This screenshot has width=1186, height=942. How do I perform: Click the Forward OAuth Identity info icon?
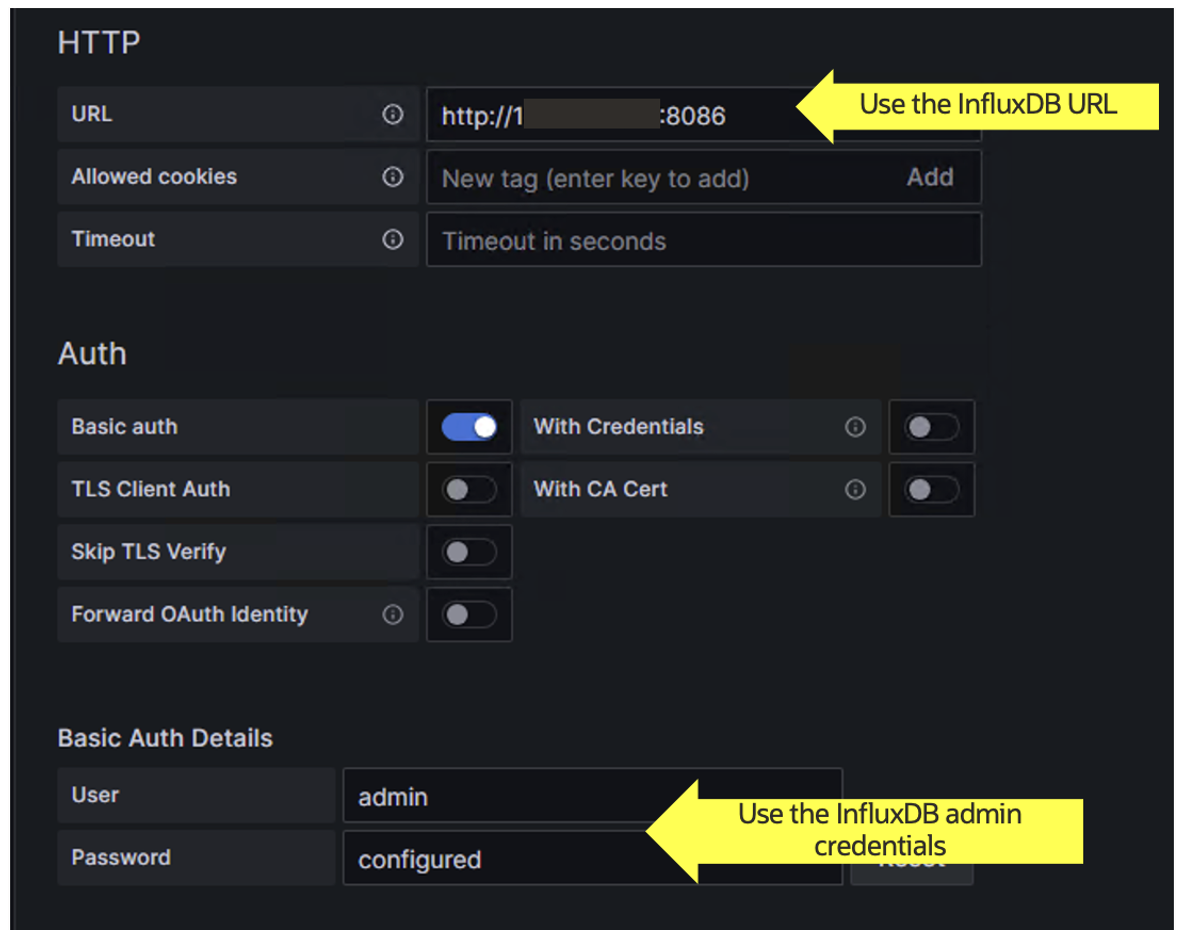(x=393, y=614)
